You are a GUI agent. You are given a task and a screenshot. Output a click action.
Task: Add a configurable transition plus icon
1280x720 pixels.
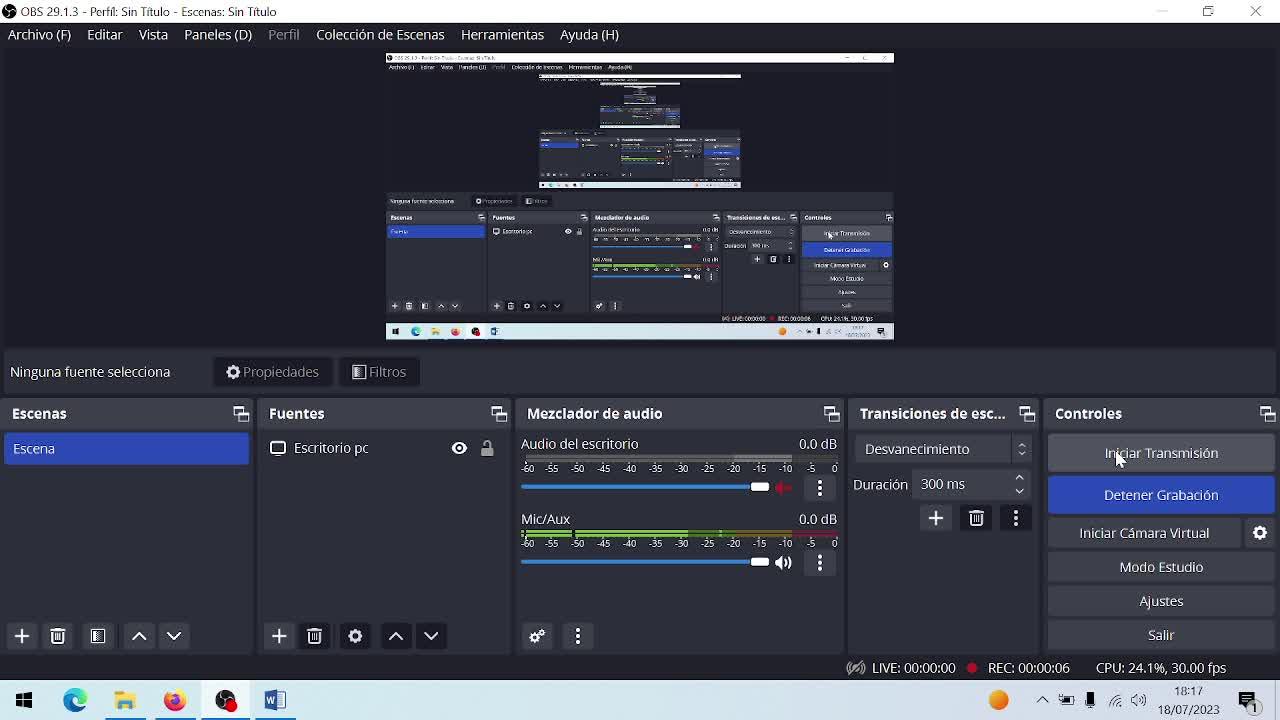tap(936, 518)
